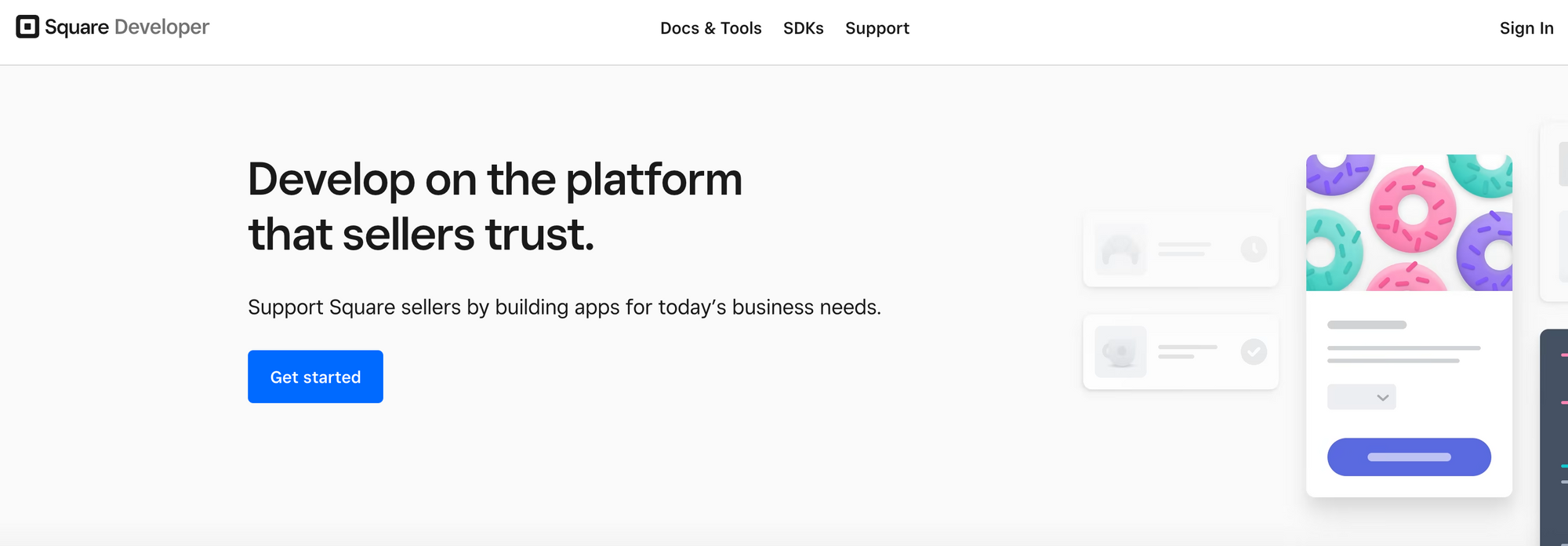Click the pink donut image

(1413, 209)
